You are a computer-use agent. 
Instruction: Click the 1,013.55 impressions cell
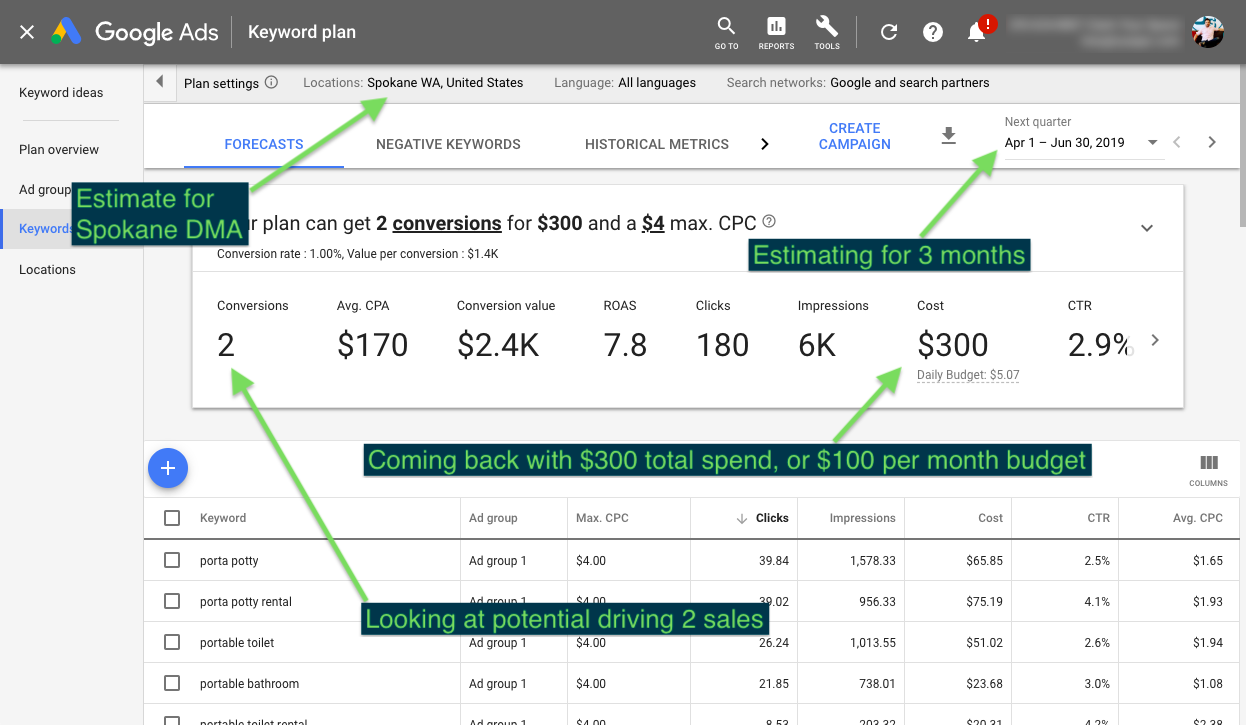(x=870, y=643)
